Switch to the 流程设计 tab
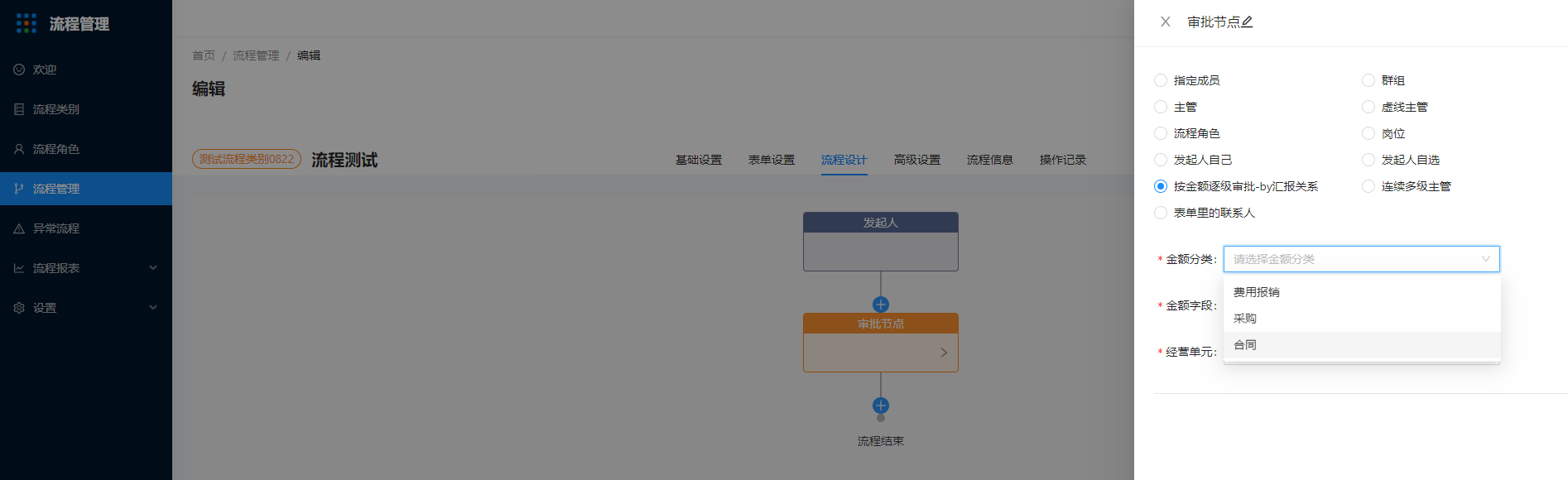The image size is (1568, 480). point(844,160)
